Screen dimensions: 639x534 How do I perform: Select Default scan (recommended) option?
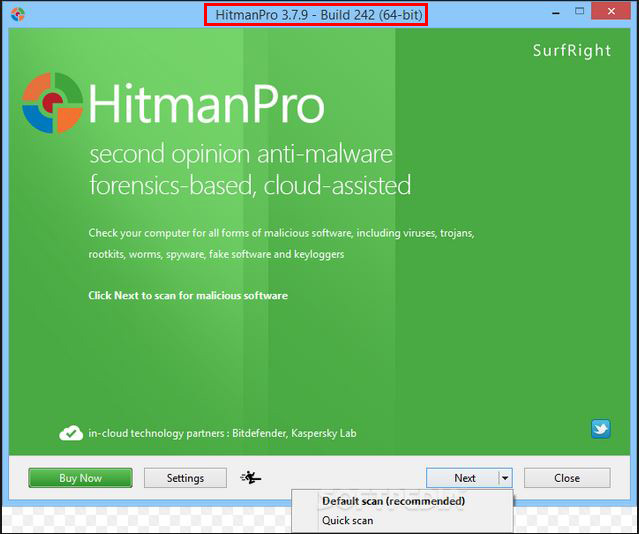tap(393, 501)
